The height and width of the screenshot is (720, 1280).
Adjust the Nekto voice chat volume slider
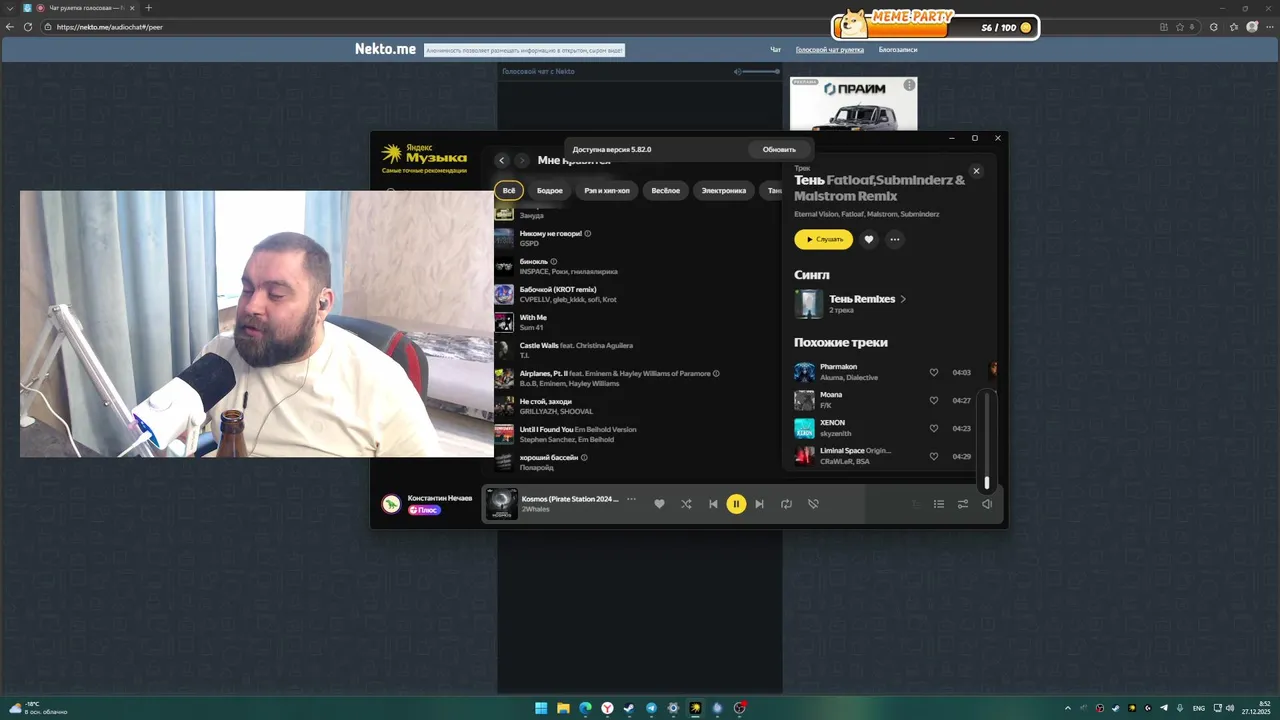pyautogui.click(x=762, y=71)
